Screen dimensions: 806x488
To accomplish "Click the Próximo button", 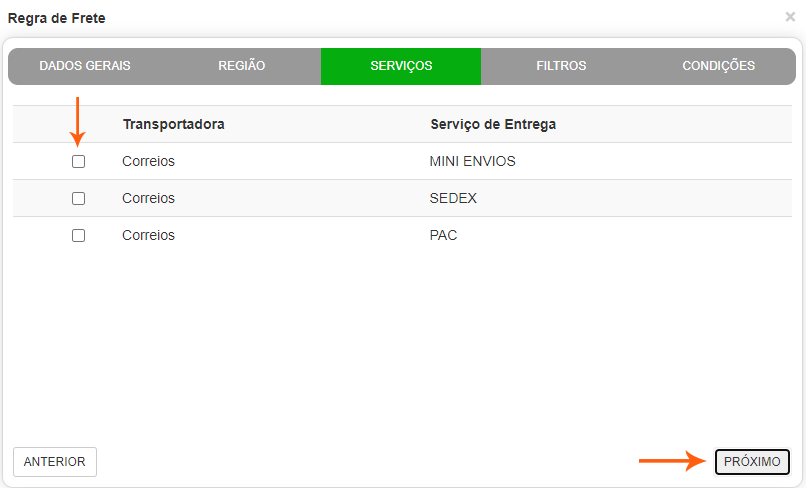I will click(752, 462).
